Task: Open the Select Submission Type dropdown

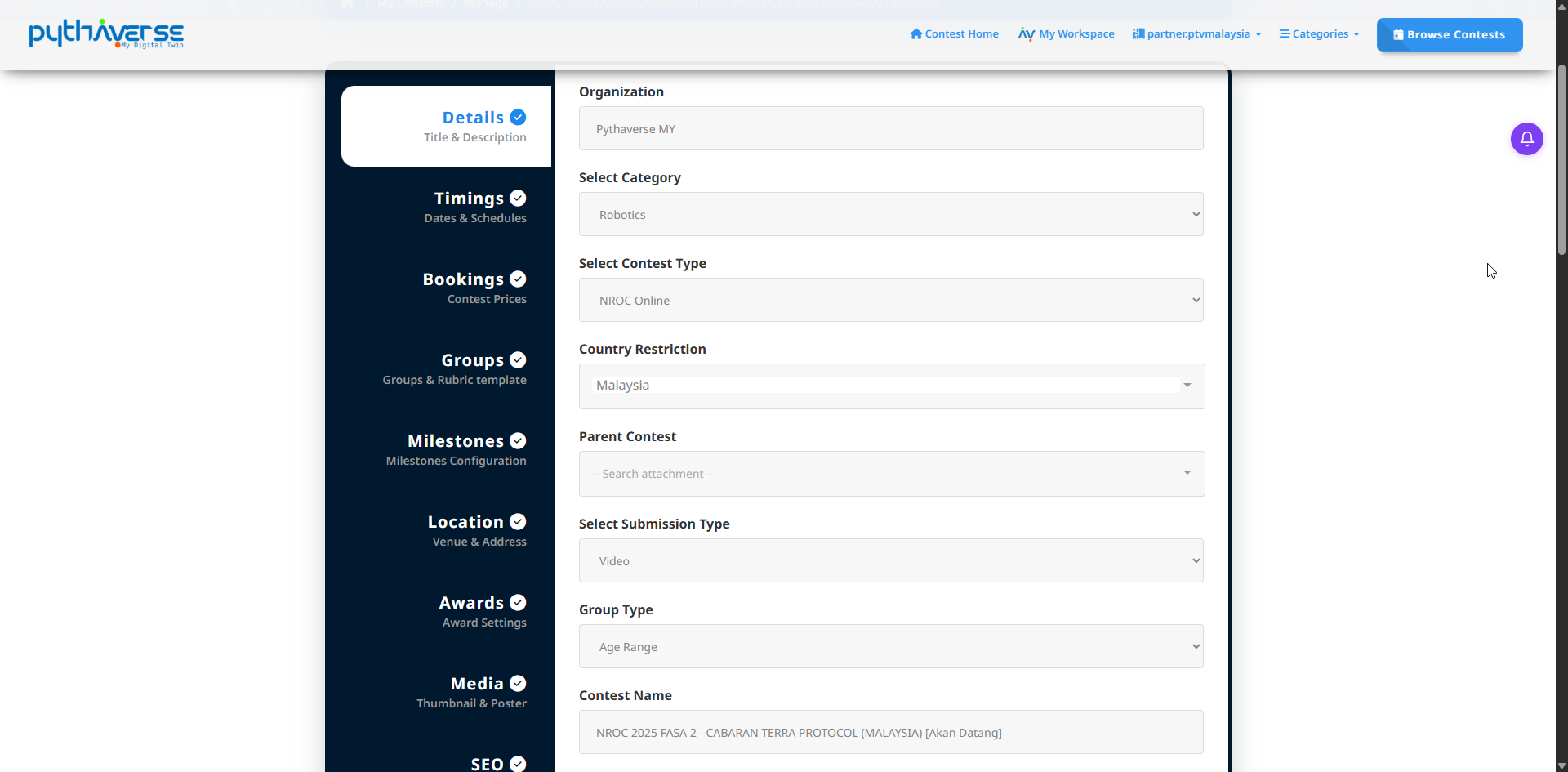Action: tap(891, 560)
